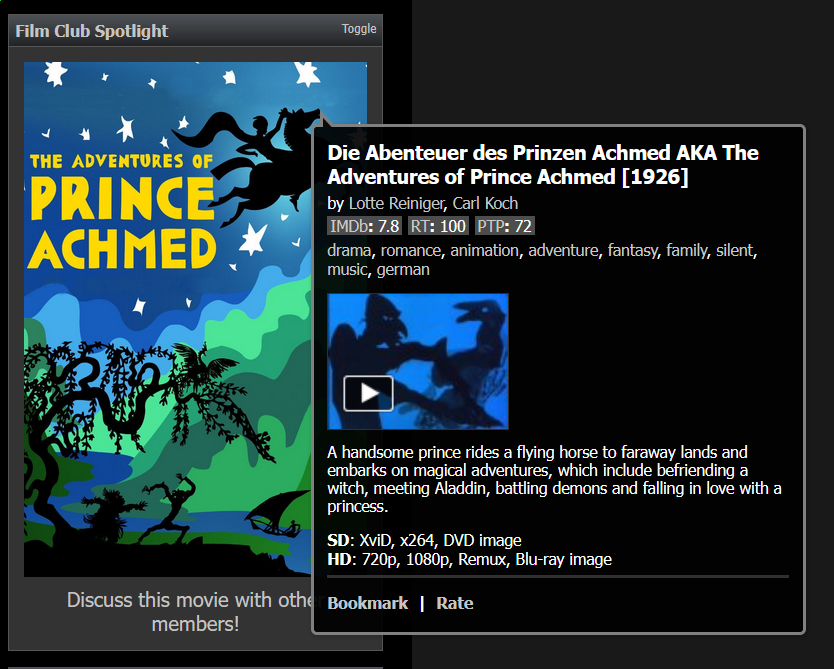Rate this movie

(455, 603)
